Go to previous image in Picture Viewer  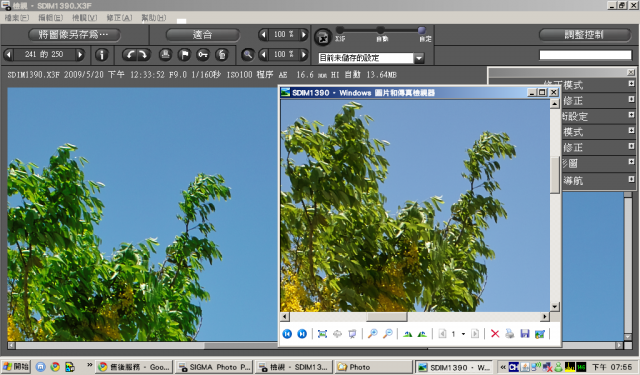(287, 334)
